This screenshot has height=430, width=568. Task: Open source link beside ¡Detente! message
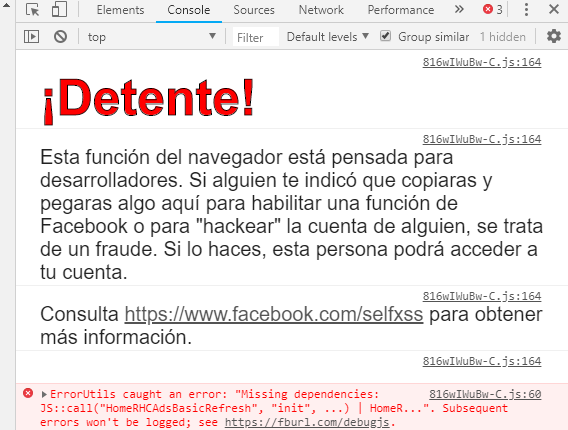(x=482, y=62)
